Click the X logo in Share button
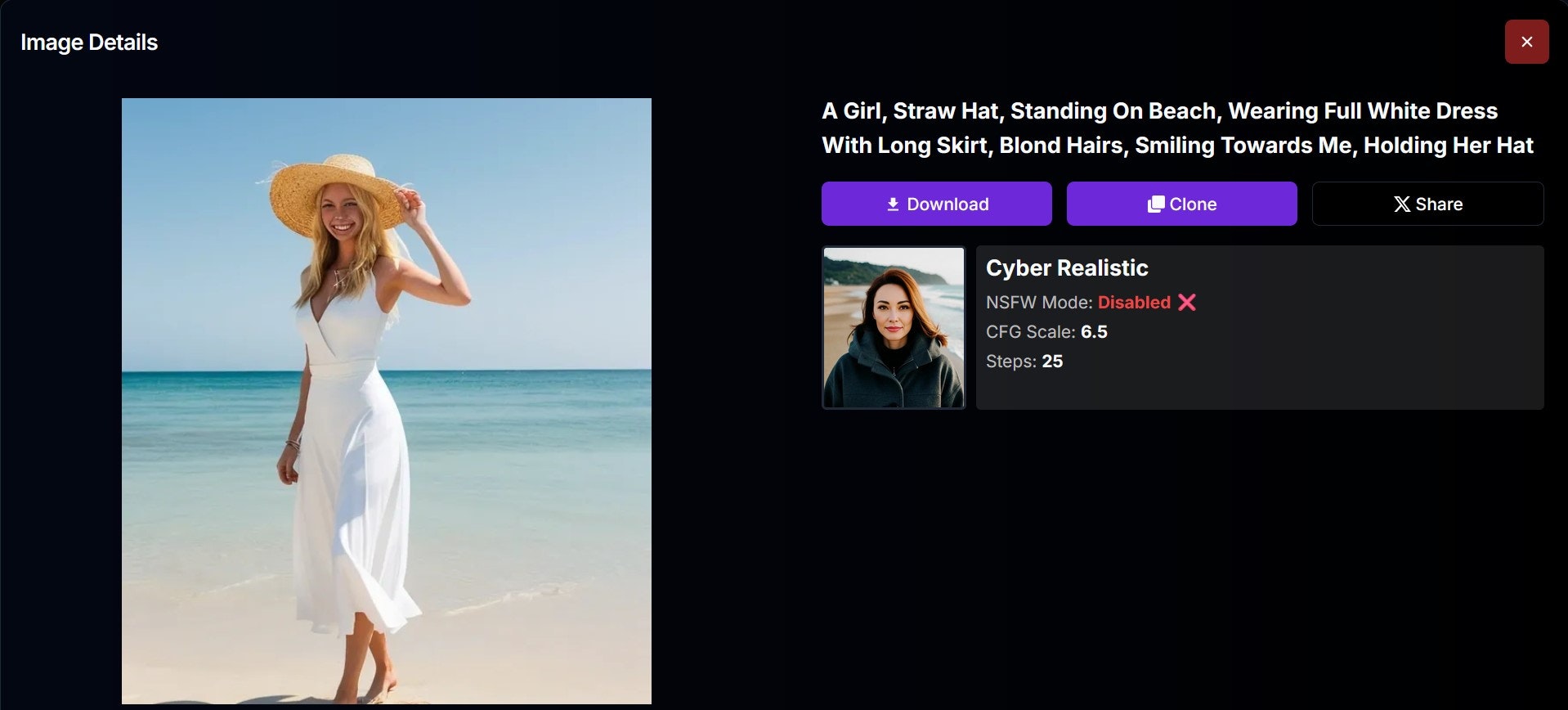1568x710 pixels. point(1402,204)
